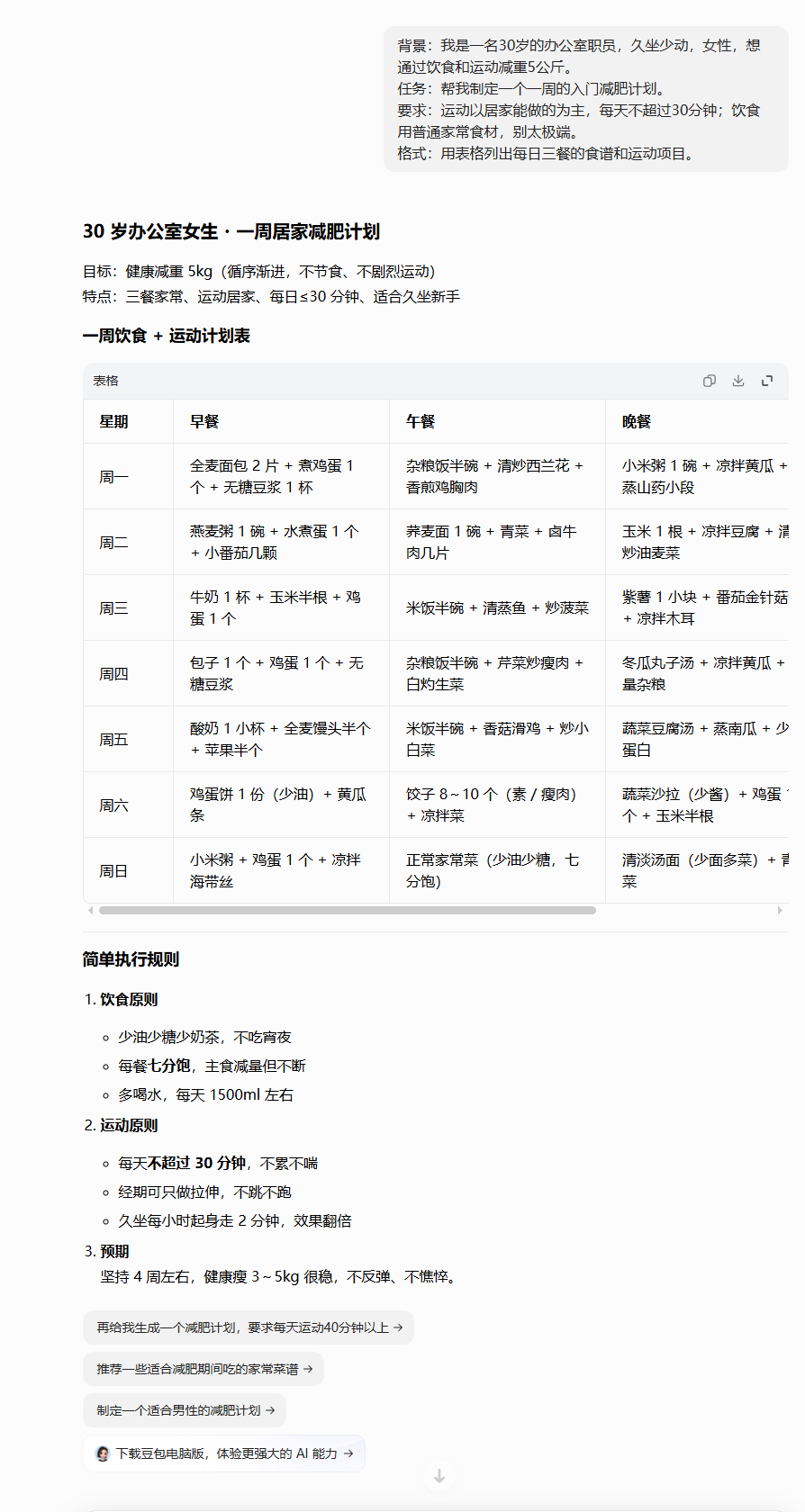Viewport: 805px width, 1512px height.
Task: Click the 表格 label above the table
Action: point(106,381)
